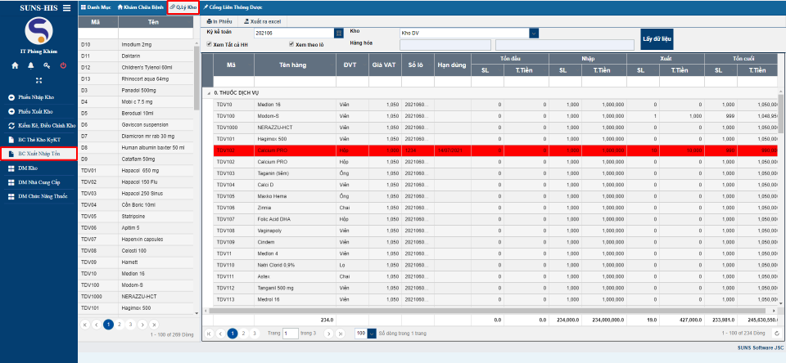Click the refresh icon at grid bottom right
Screen dimensions: 786x363
(x=777, y=333)
